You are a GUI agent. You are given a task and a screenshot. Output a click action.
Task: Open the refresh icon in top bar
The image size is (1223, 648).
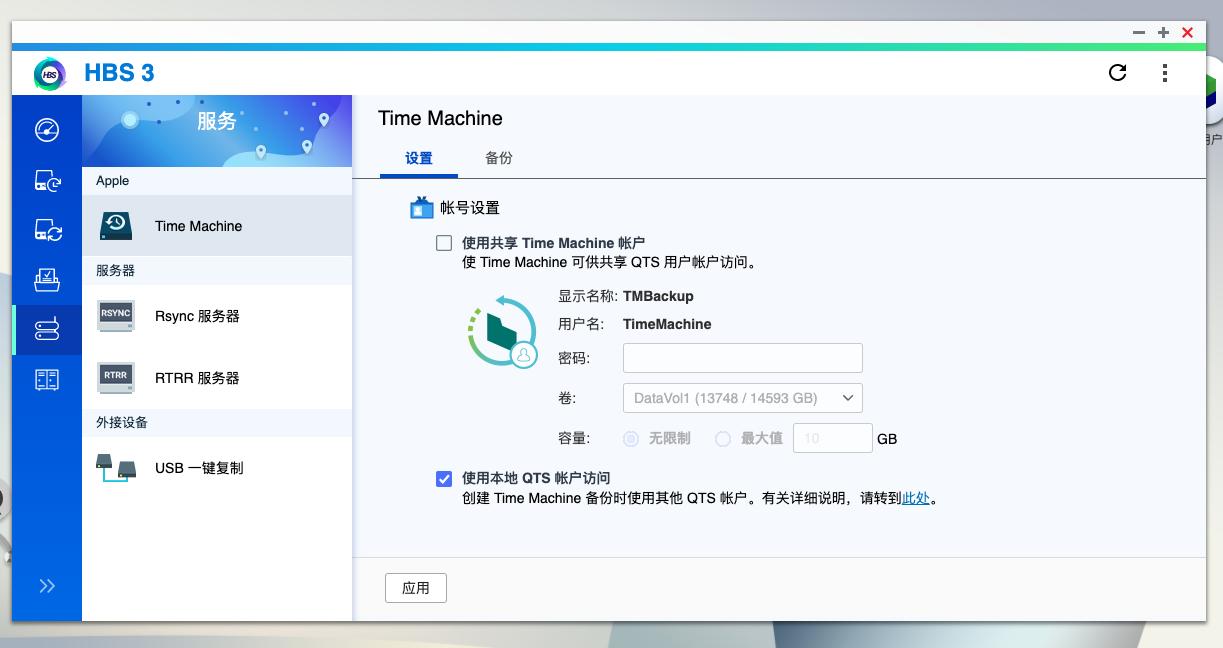[x=1117, y=72]
